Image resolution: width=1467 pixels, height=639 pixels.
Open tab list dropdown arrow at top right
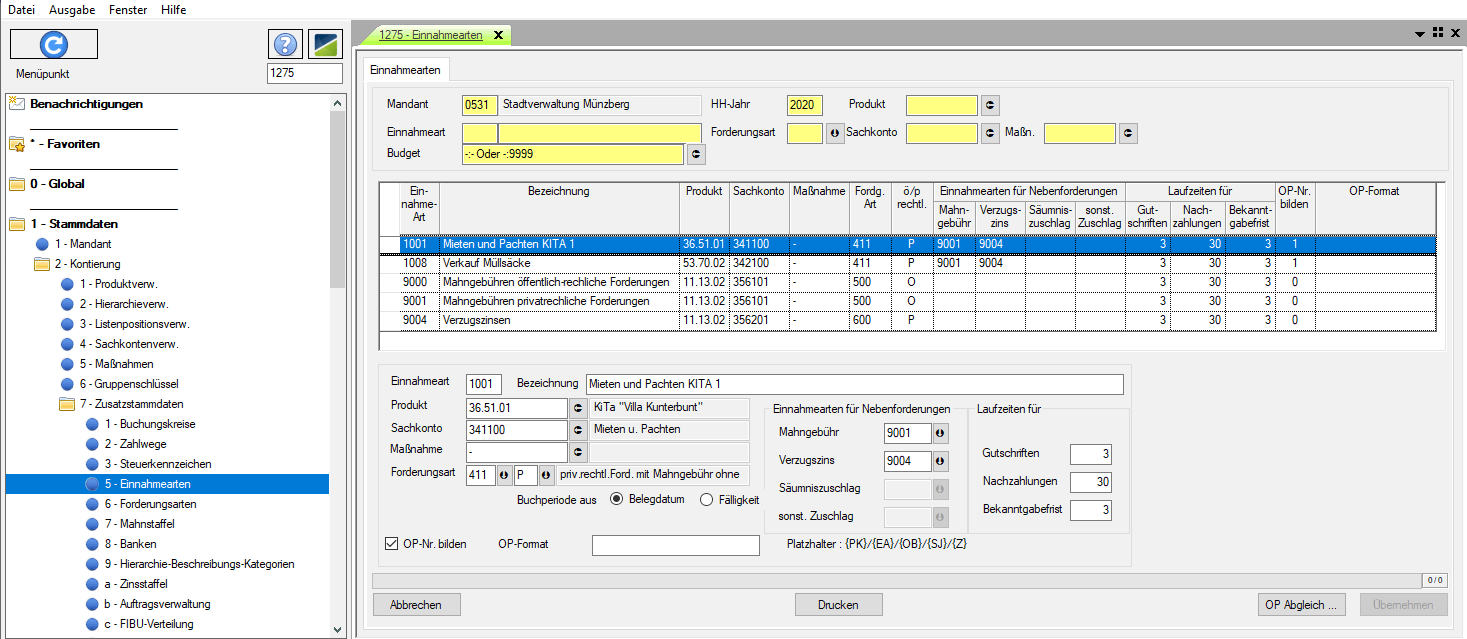coord(1420,34)
